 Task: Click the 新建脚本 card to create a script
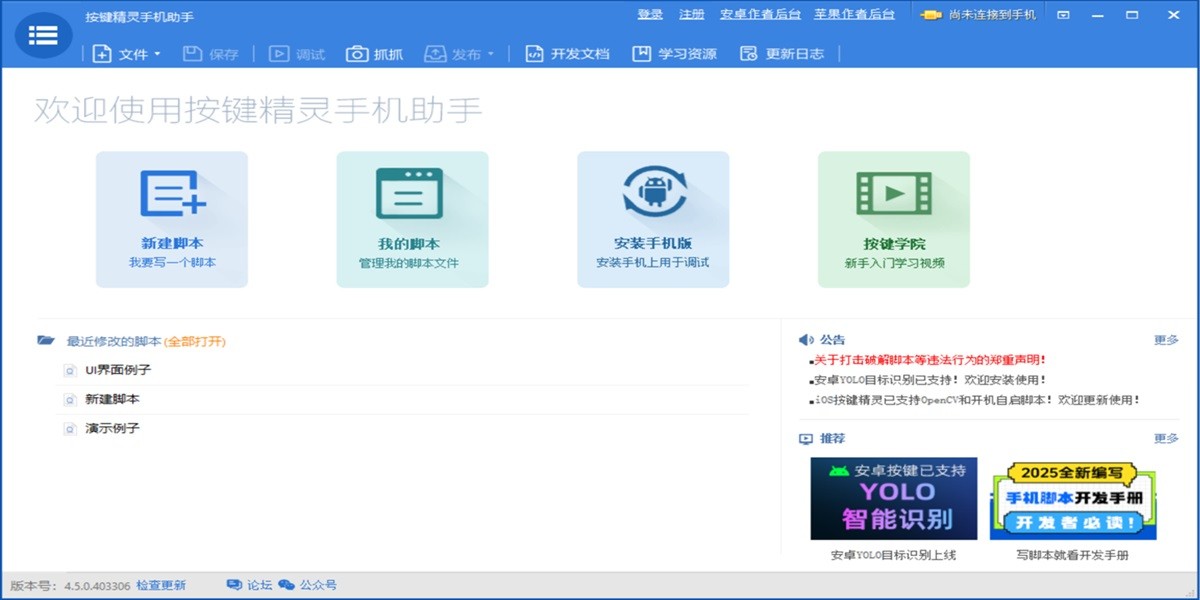tap(171, 218)
